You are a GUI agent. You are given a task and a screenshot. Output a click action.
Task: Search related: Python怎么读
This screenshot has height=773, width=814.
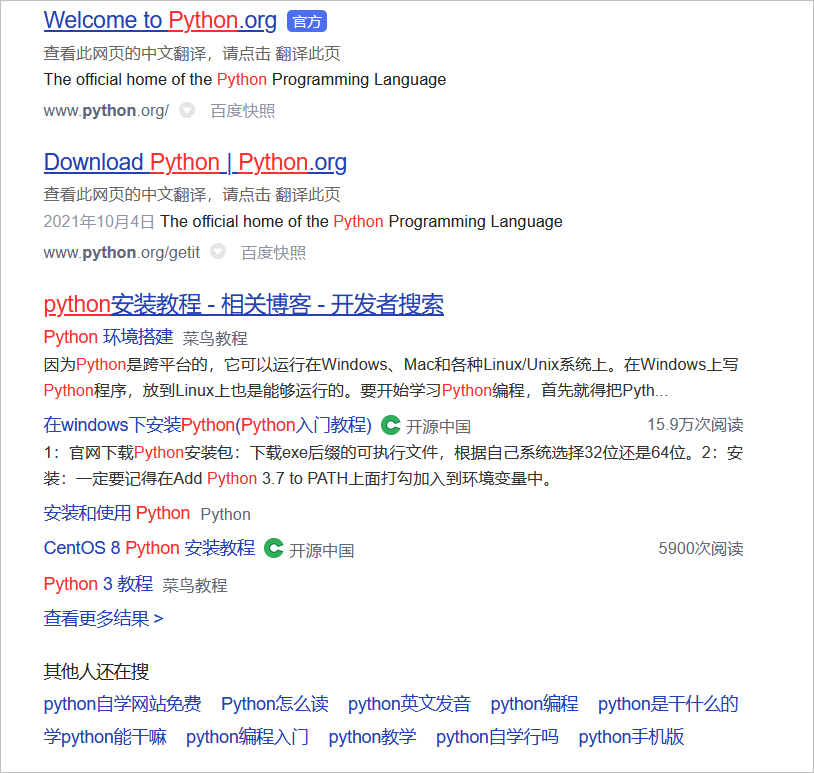click(275, 704)
